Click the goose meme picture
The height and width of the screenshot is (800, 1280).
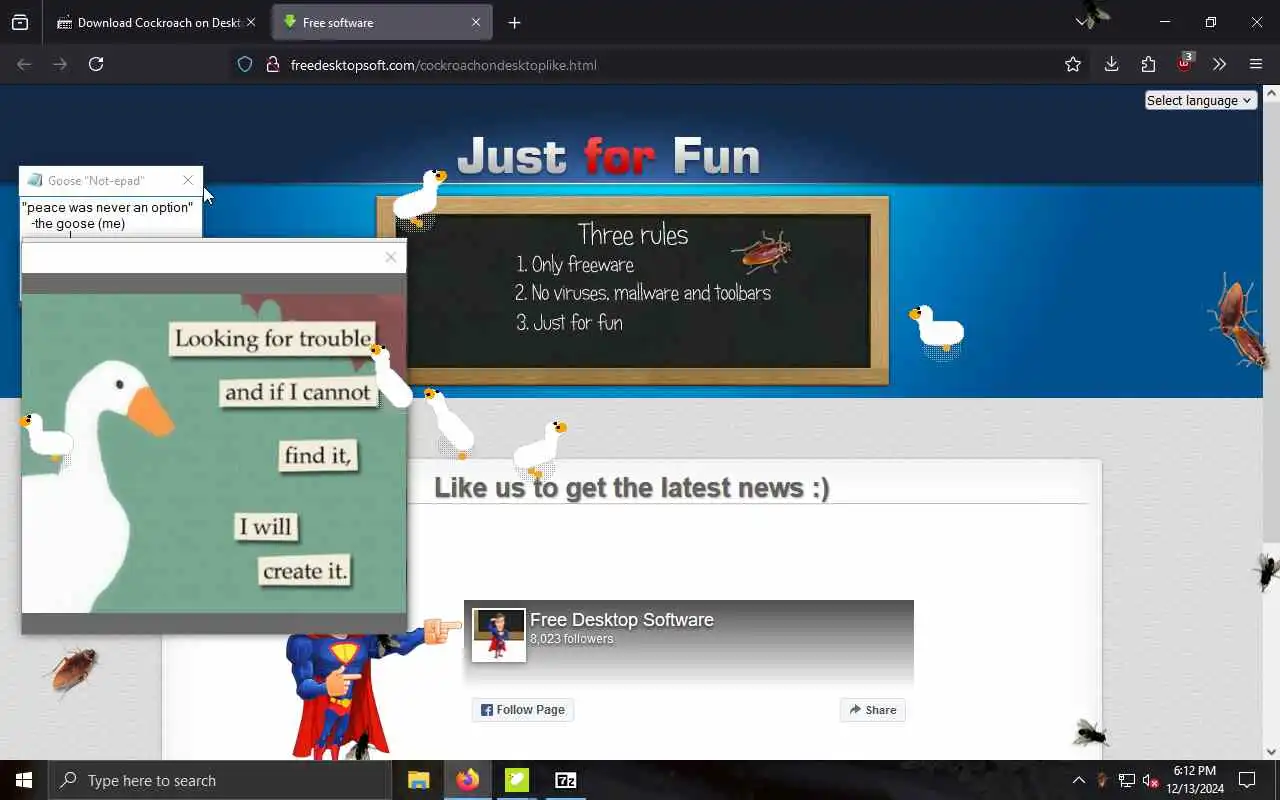pos(214,452)
